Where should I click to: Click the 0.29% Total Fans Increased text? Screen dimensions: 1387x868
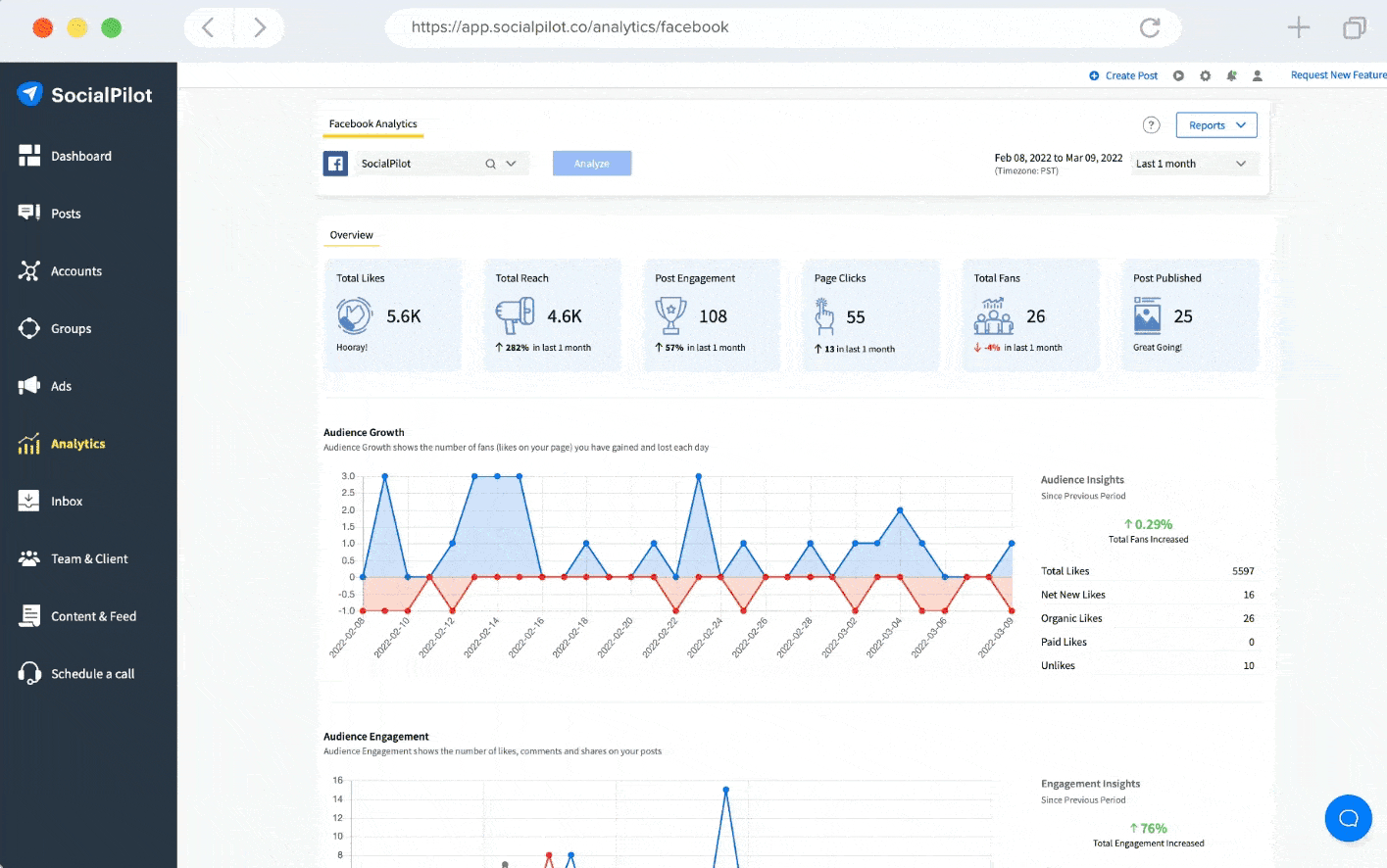coord(1148,531)
